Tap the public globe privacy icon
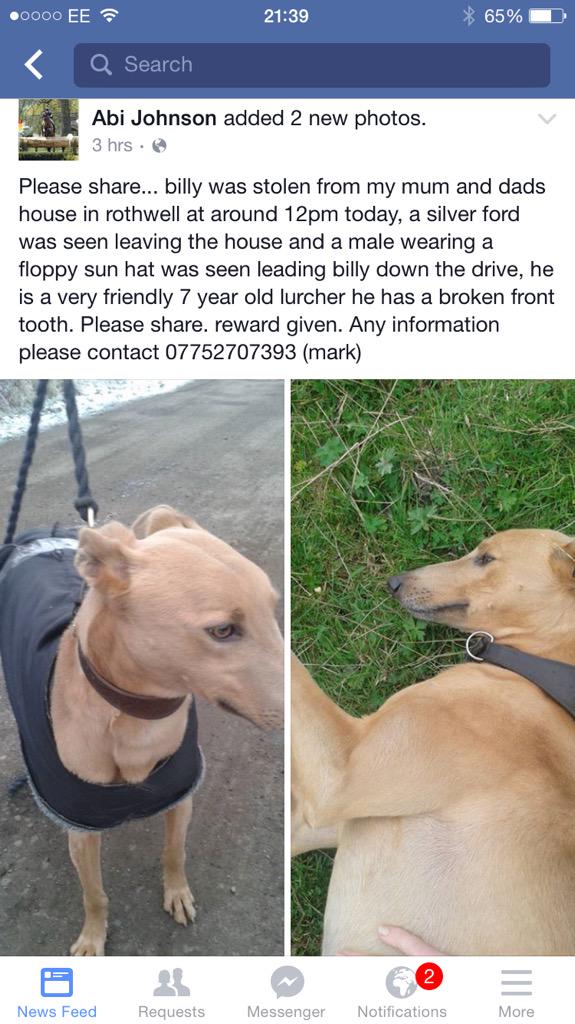This screenshot has width=575, height=1024. point(159,146)
